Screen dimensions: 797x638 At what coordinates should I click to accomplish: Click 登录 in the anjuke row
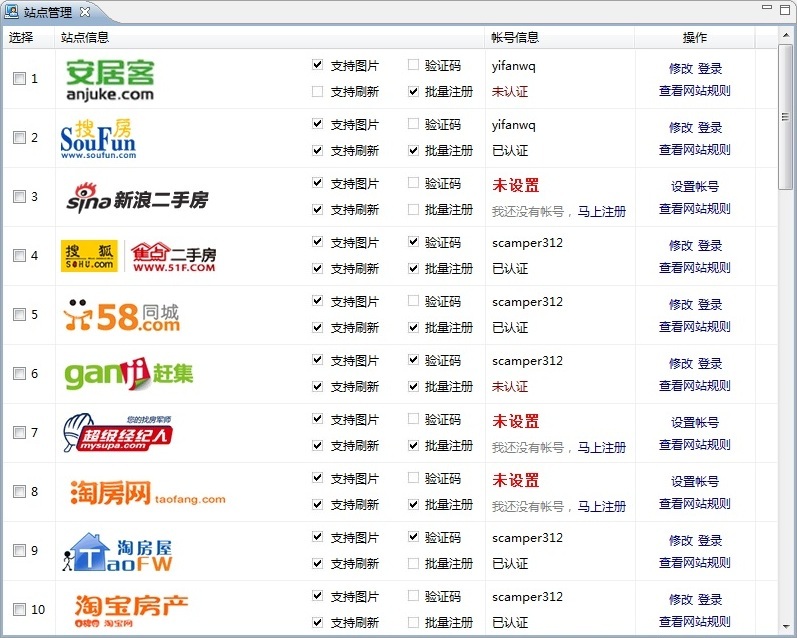coord(710,68)
